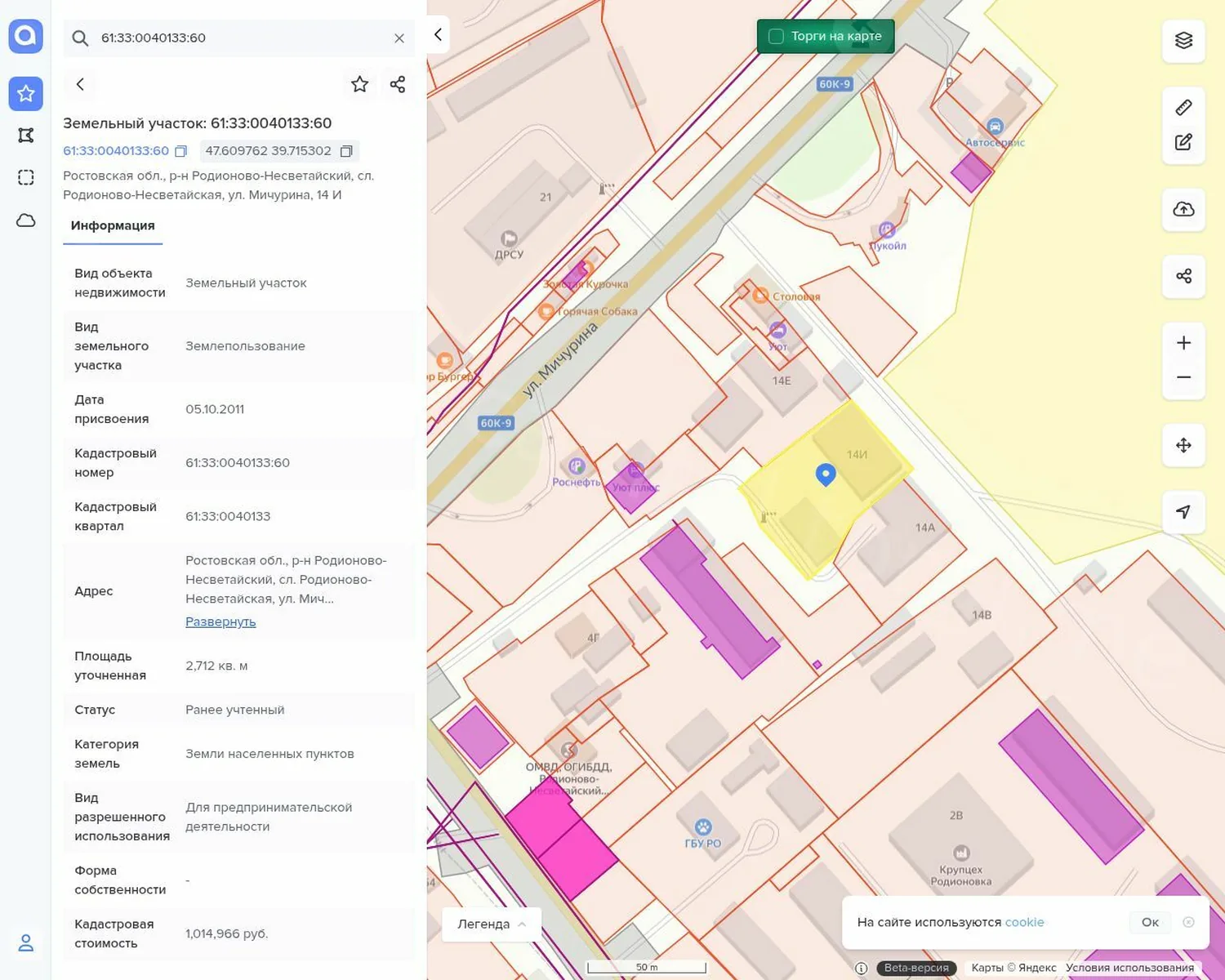Switch to the Информация tab
This screenshot has width=1225, height=980.
113,225
